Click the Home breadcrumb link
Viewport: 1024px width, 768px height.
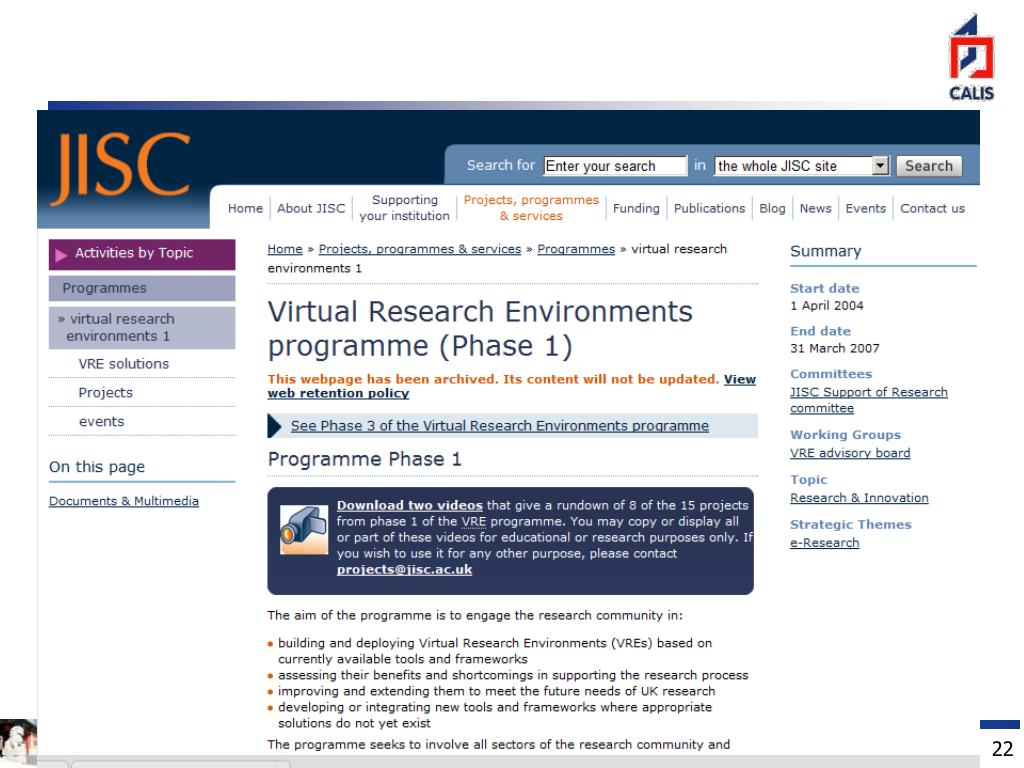[285, 249]
